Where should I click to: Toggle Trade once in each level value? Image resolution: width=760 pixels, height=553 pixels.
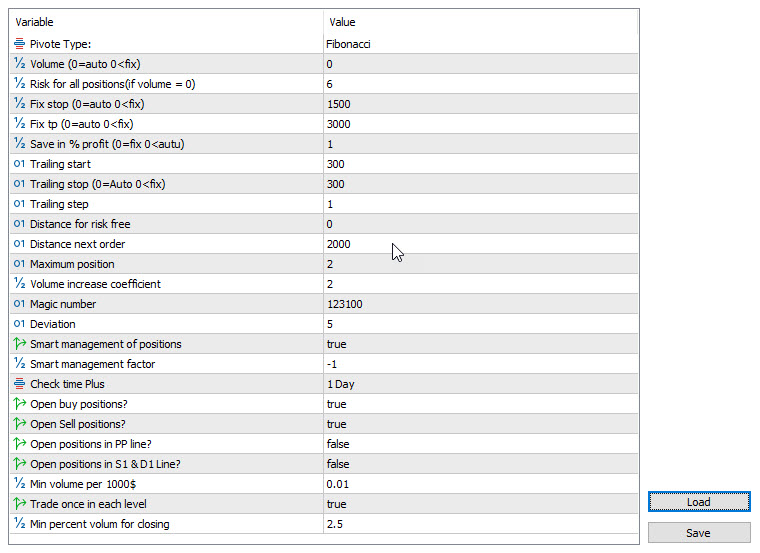336,504
